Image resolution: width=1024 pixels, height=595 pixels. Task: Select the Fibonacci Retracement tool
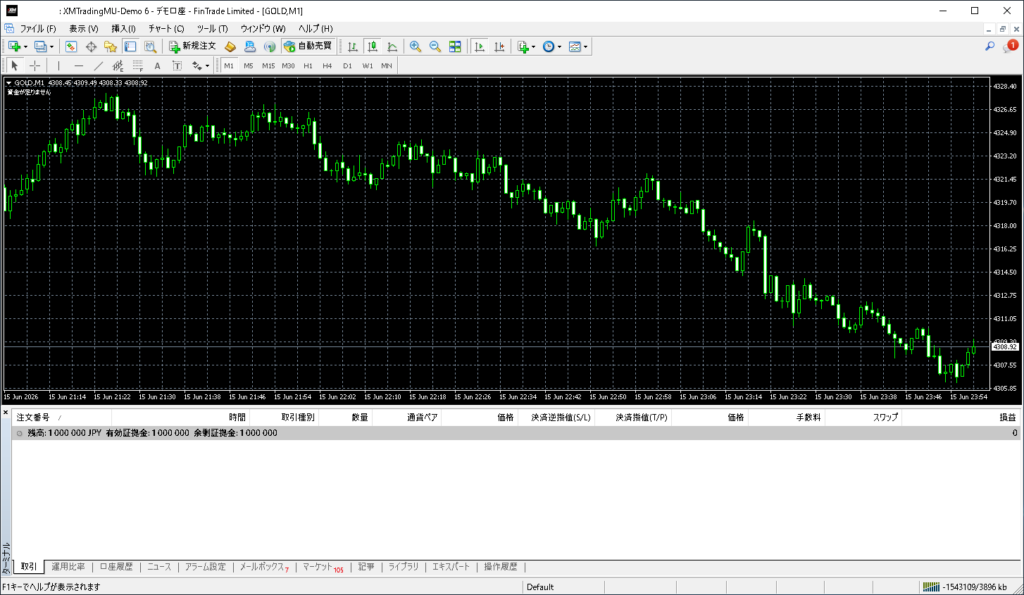(x=137, y=65)
